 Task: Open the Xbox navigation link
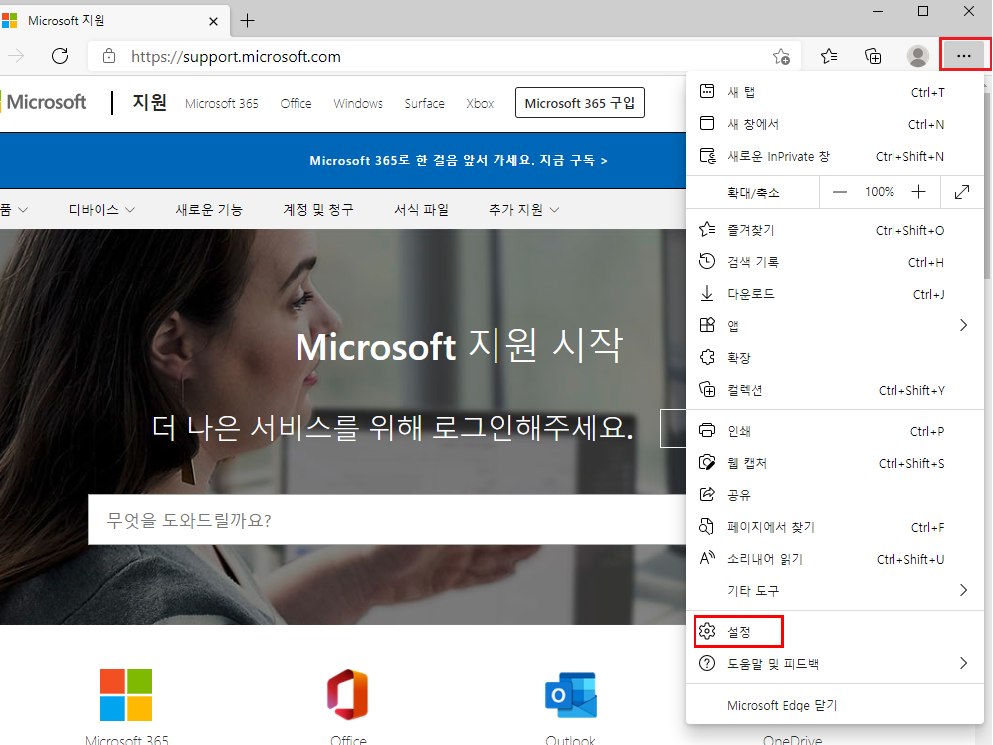coord(480,103)
